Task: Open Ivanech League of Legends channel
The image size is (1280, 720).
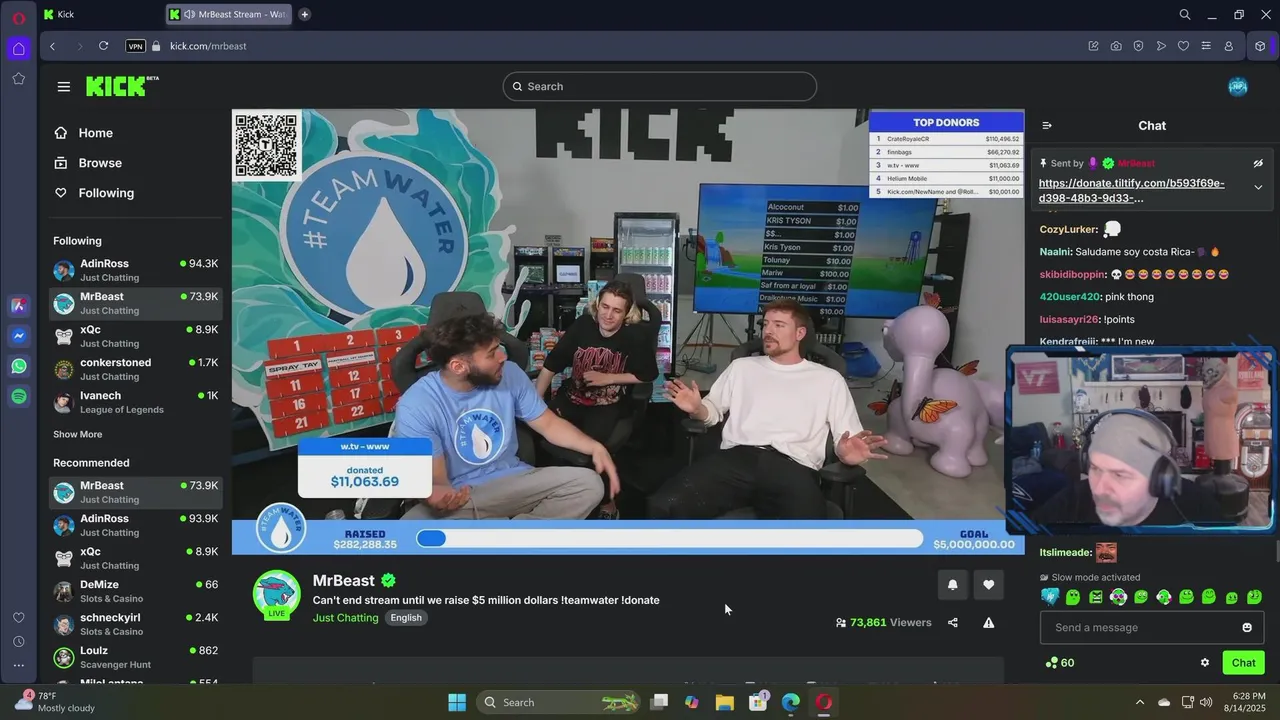Action: pos(135,402)
